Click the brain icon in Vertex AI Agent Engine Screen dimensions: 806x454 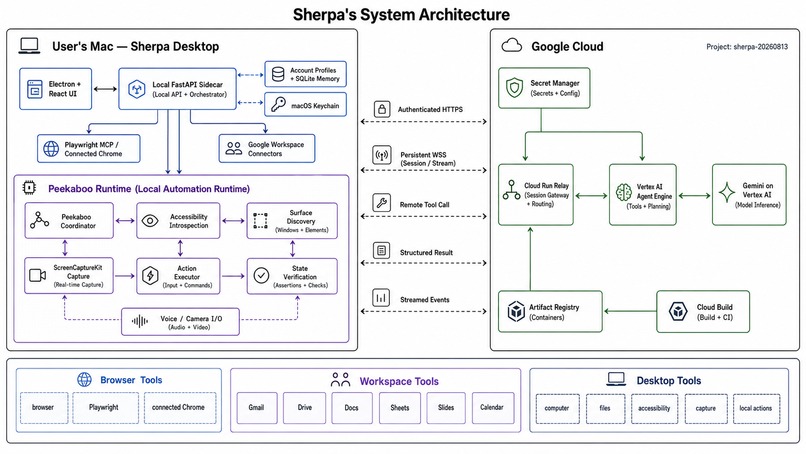click(x=624, y=192)
